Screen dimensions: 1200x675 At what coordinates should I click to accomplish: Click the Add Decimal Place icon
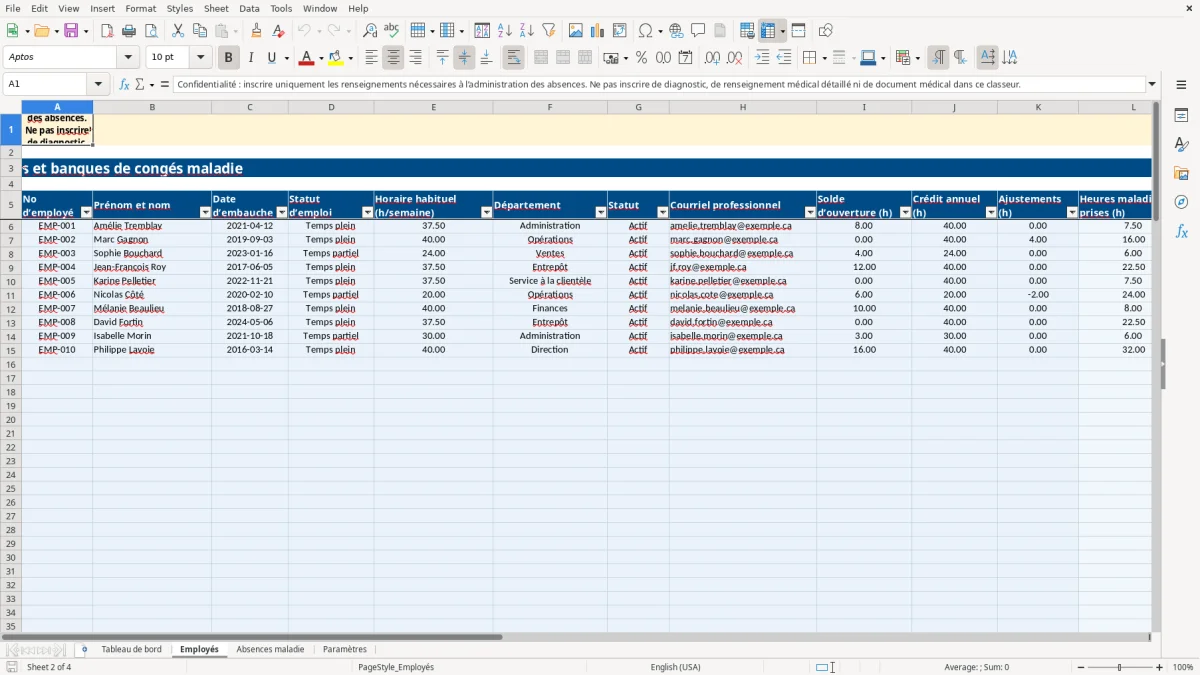click(x=712, y=57)
